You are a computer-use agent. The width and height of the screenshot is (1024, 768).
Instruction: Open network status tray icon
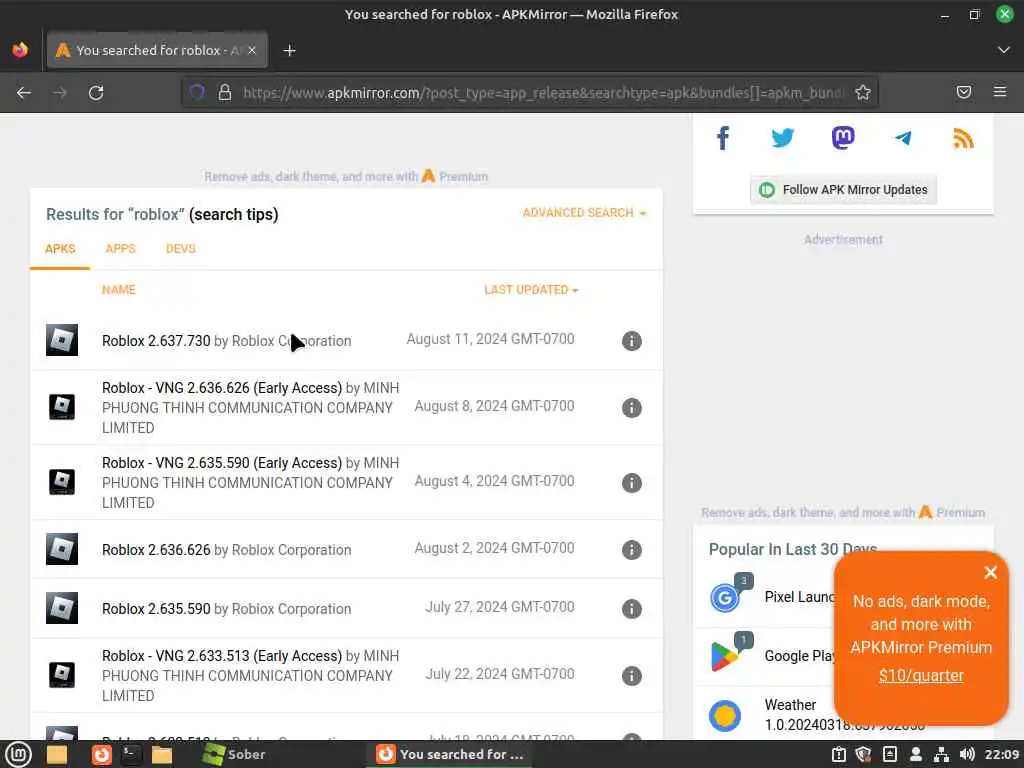tap(942, 754)
